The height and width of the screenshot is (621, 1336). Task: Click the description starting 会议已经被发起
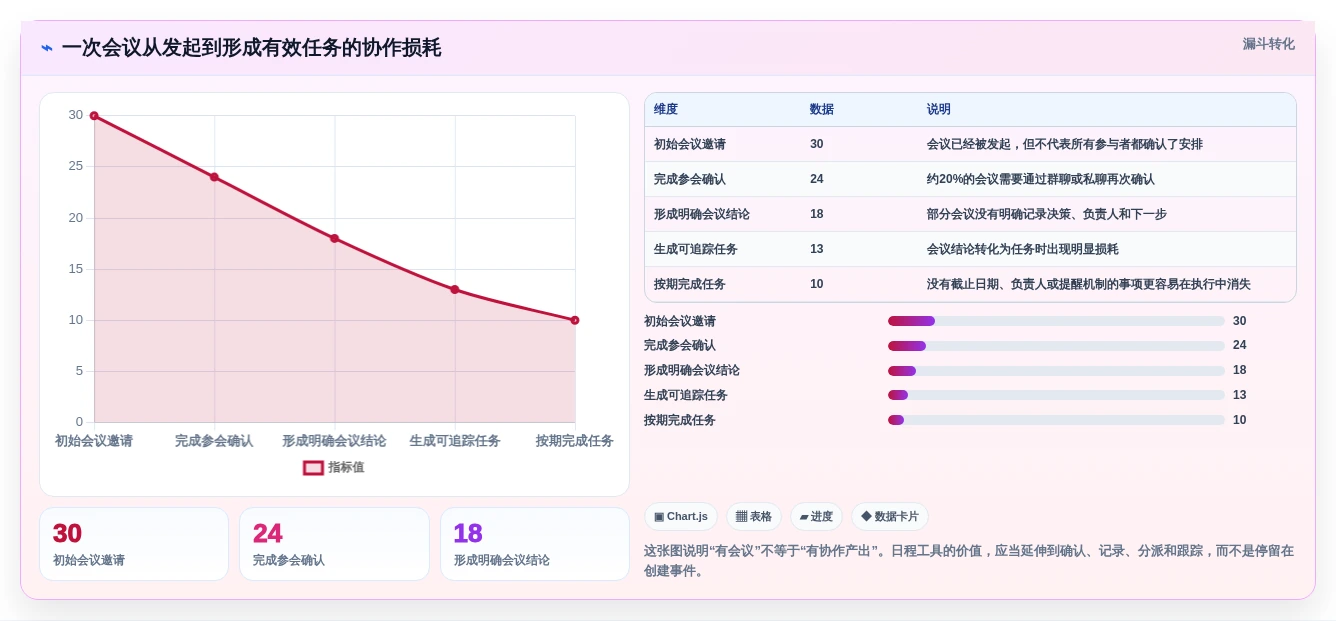1065,144
